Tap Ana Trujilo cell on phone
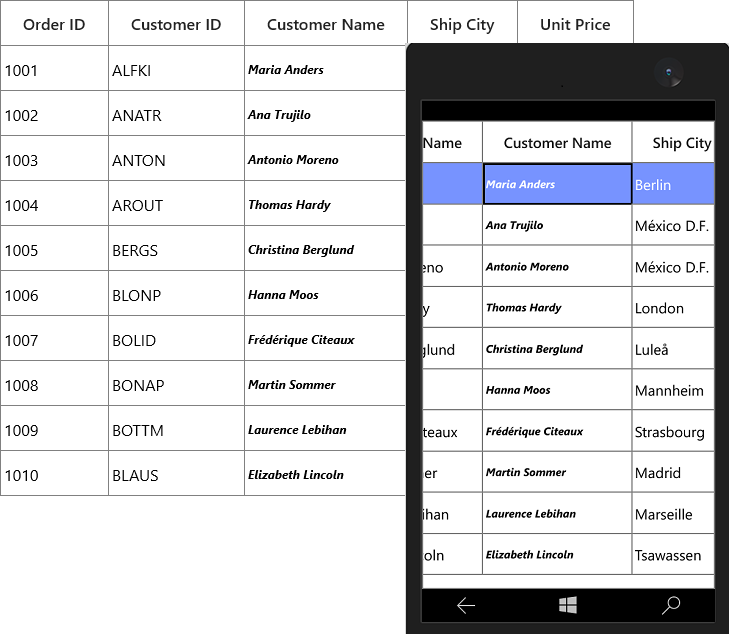729x634 pixels. click(x=557, y=225)
